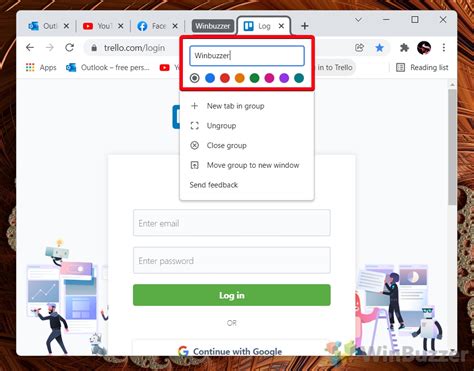The image size is (474, 371).
Task: Click the group name text field
Action: (247, 56)
